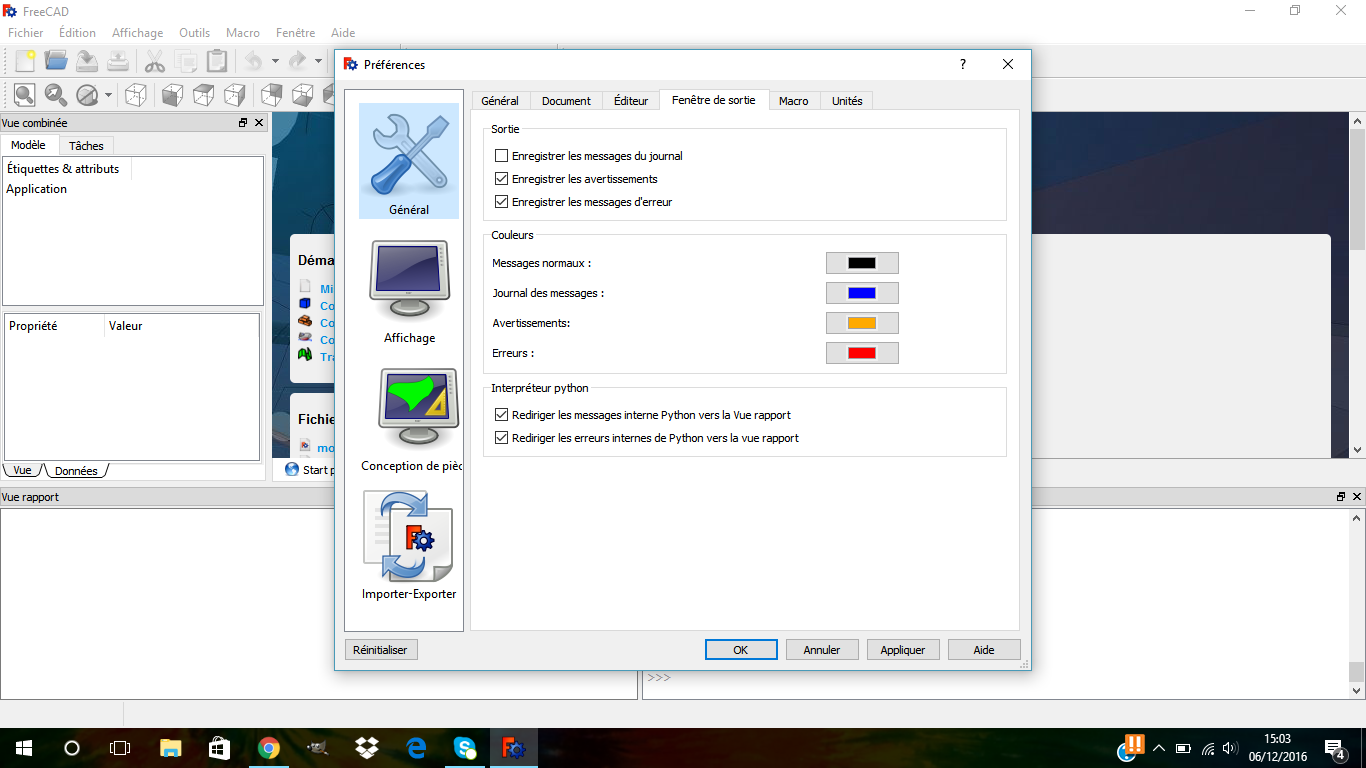Open the Unités tab
This screenshot has width=1366, height=768.
click(x=847, y=101)
